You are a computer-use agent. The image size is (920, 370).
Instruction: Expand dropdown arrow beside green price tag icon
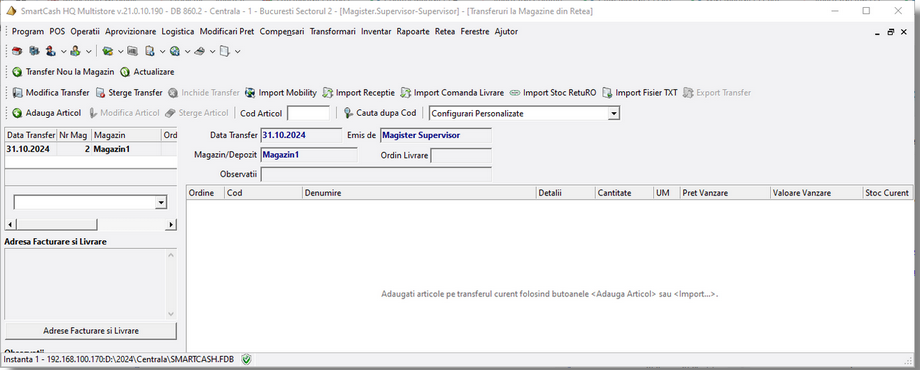[120, 52]
